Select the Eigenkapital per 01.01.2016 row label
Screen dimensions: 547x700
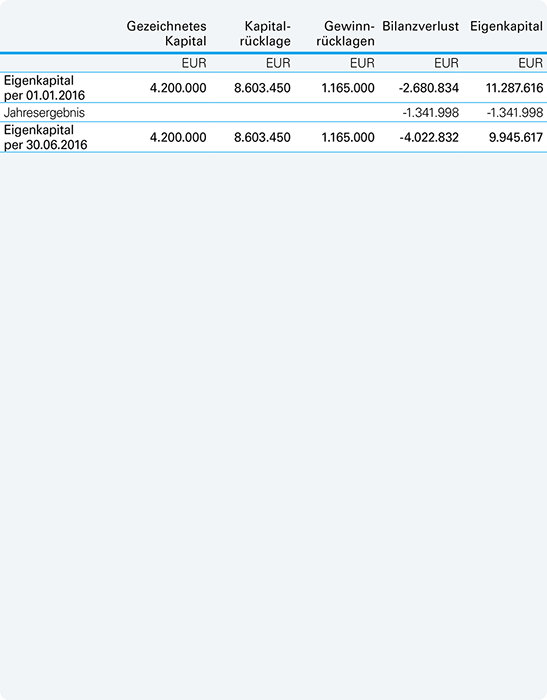point(44,88)
